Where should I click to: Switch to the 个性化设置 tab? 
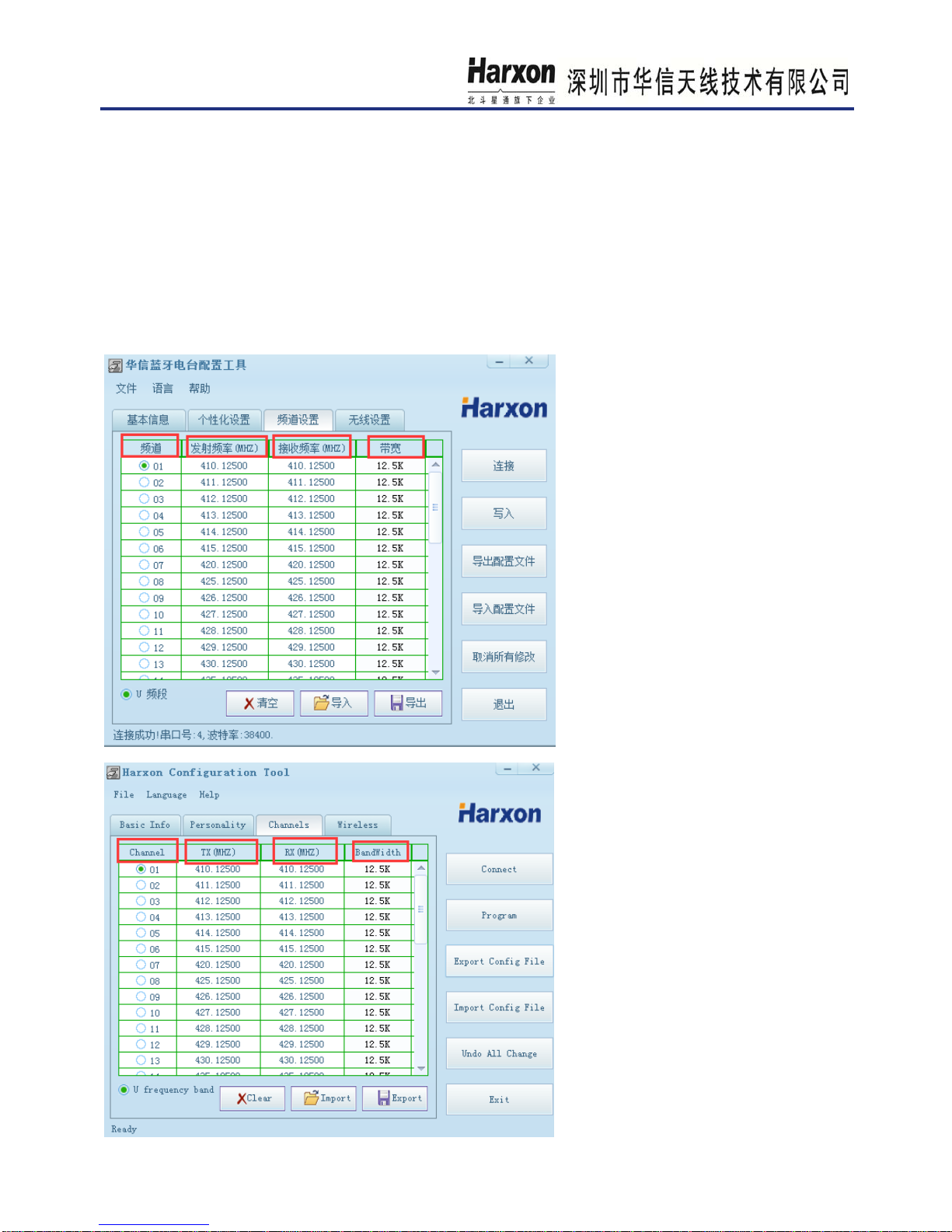tap(224, 420)
